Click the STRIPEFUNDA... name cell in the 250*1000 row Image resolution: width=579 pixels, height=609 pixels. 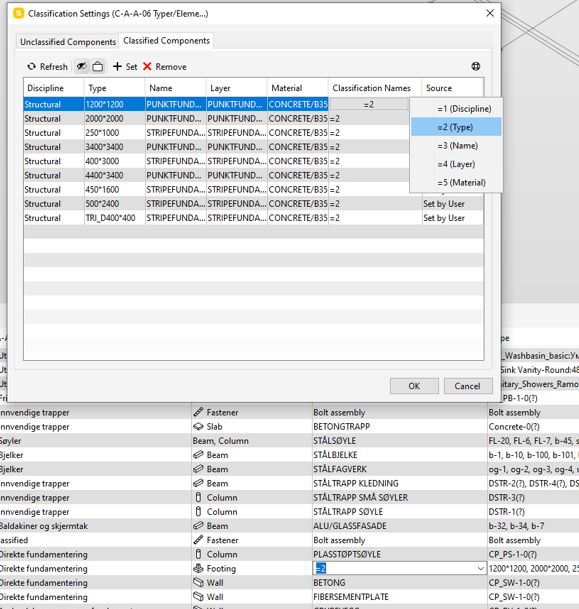tap(176, 133)
